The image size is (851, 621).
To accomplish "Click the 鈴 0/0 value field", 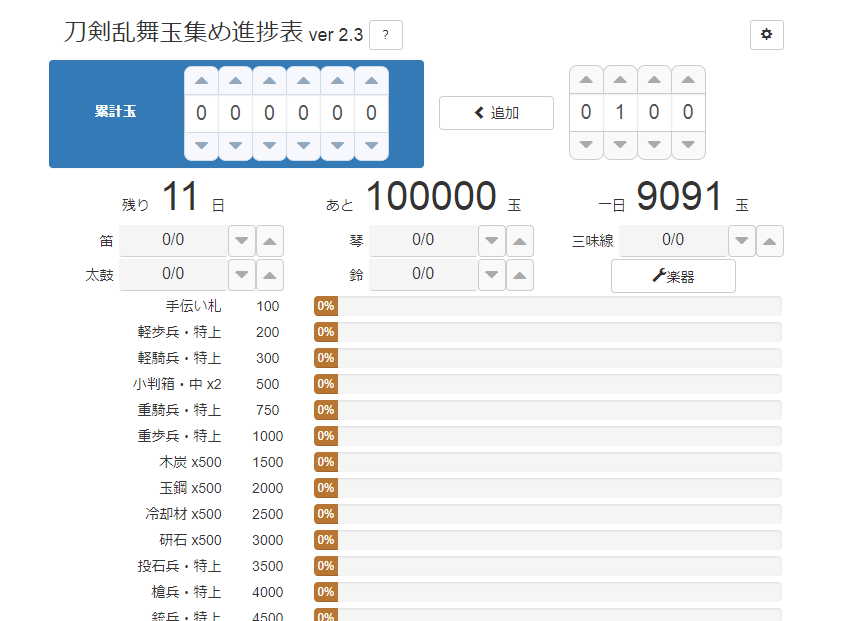I will (x=423, y=274).
